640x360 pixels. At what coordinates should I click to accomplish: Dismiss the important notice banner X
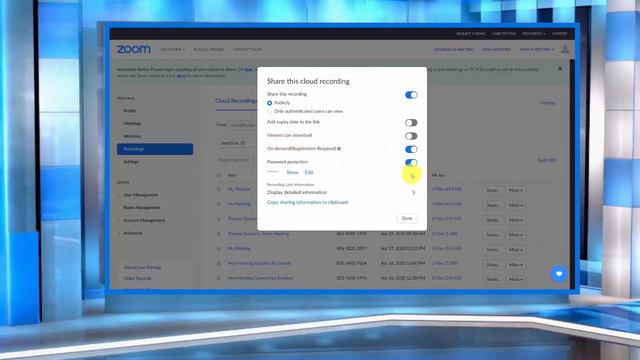(560, 69)
